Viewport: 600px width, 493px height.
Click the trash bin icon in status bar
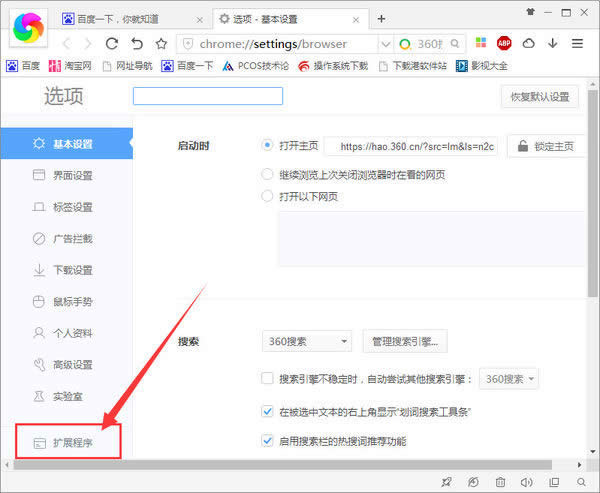pyautogui.click(x=501, y=482)
